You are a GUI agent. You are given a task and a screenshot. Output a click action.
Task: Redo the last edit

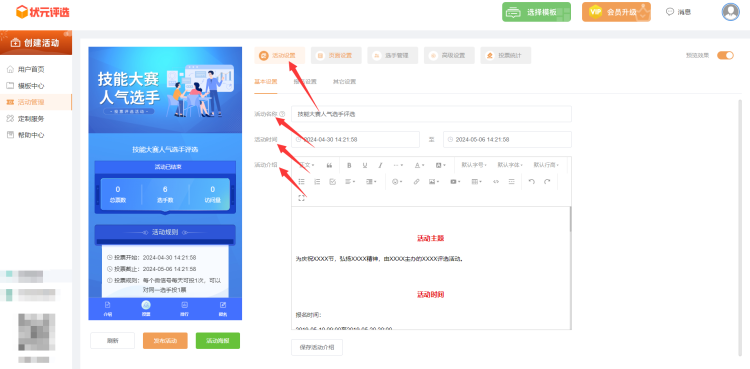tap(547, 181)
